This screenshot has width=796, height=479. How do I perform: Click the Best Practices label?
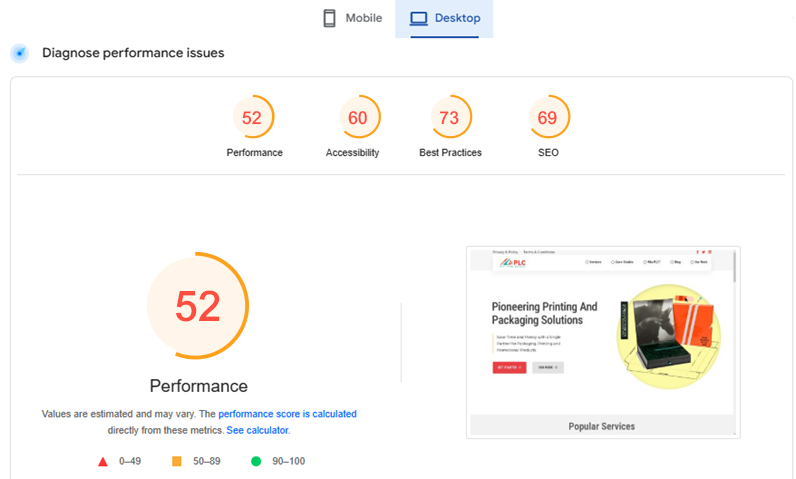450,153
